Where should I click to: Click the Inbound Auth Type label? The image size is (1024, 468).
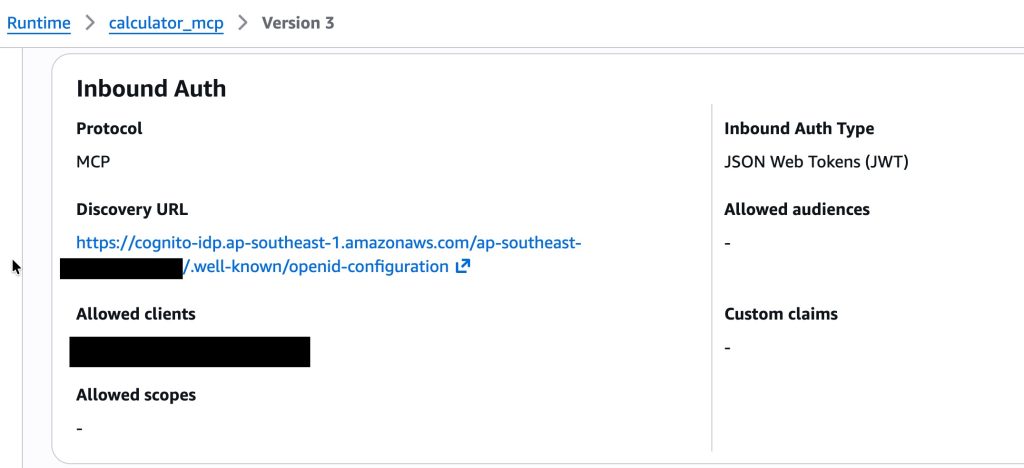pos(799,128)
